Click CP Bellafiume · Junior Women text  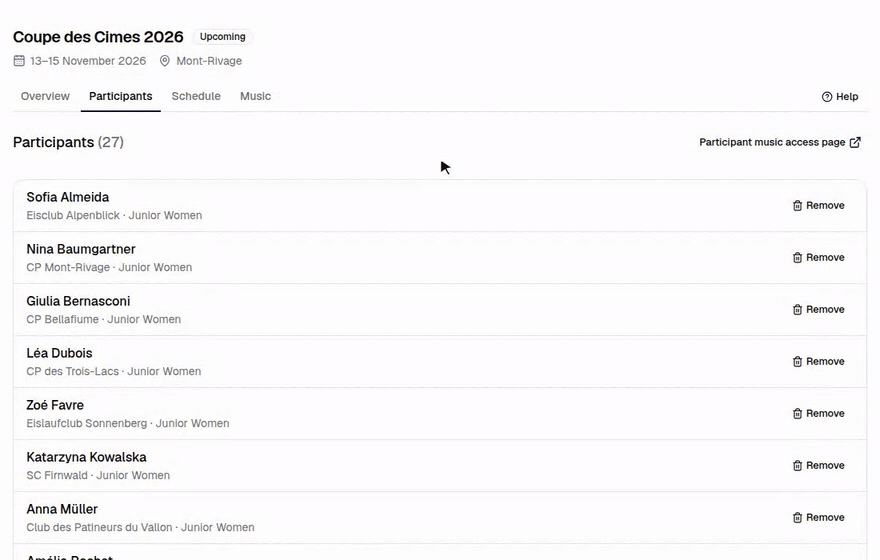coord(103,319)
